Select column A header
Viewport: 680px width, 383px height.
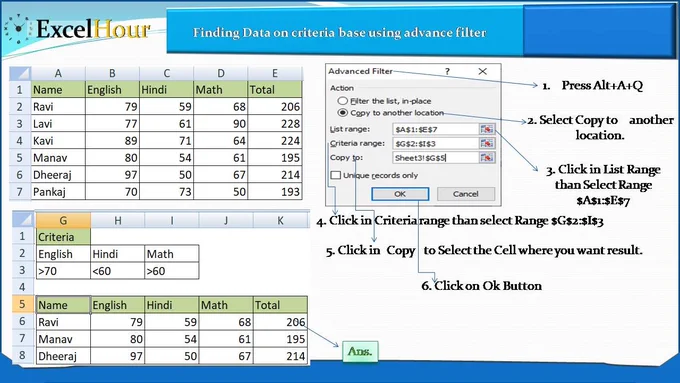[58, 73]
